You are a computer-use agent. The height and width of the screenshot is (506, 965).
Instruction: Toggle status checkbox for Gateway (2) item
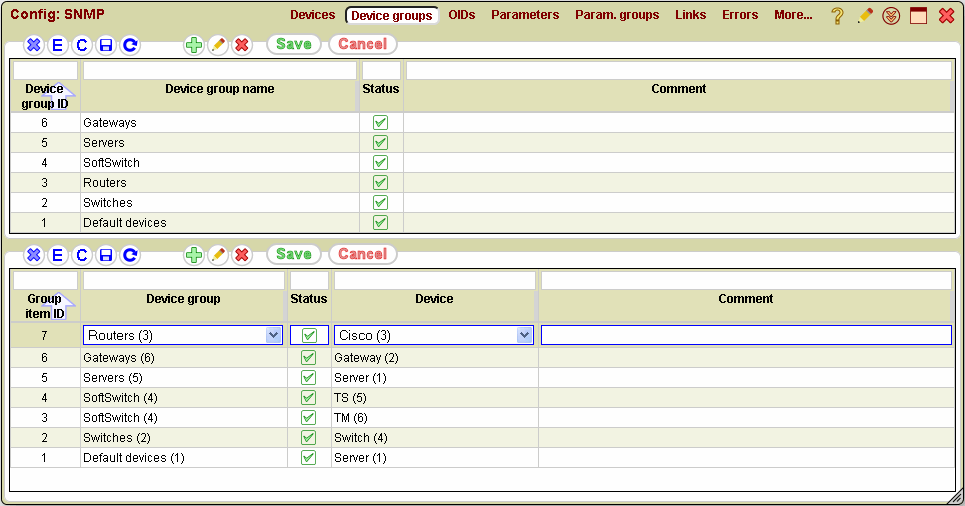[308, 358]
